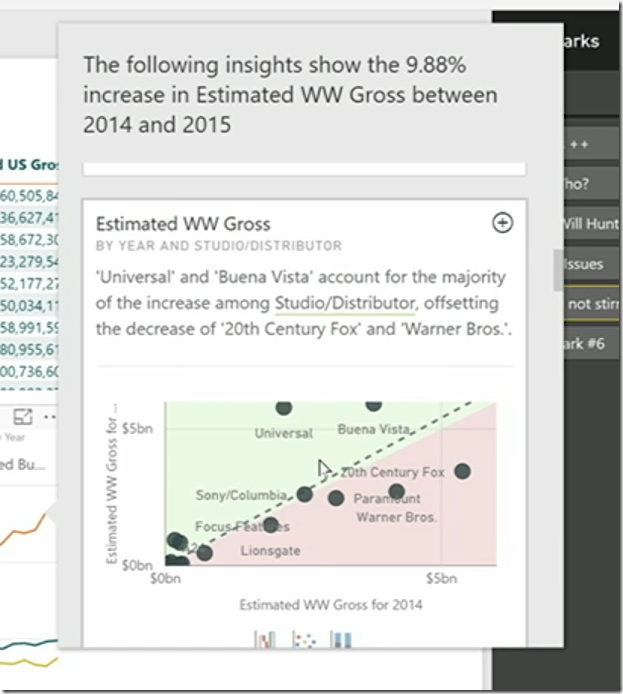Screen dimensions: 623x694
Task: Click the Universal data point in the scatter
Action: pos(283,407)
